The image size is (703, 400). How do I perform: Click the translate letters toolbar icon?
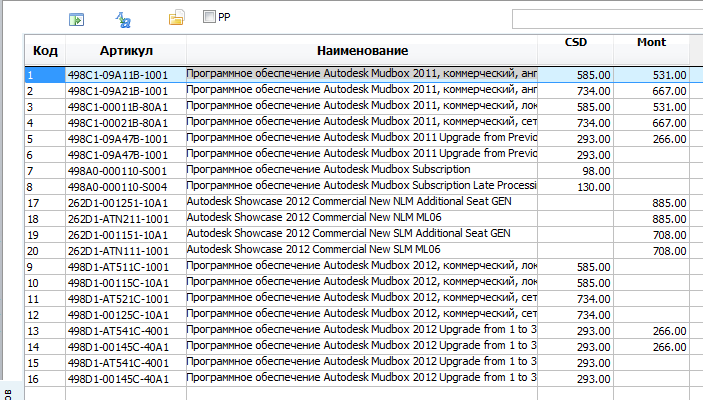point(123,20)
